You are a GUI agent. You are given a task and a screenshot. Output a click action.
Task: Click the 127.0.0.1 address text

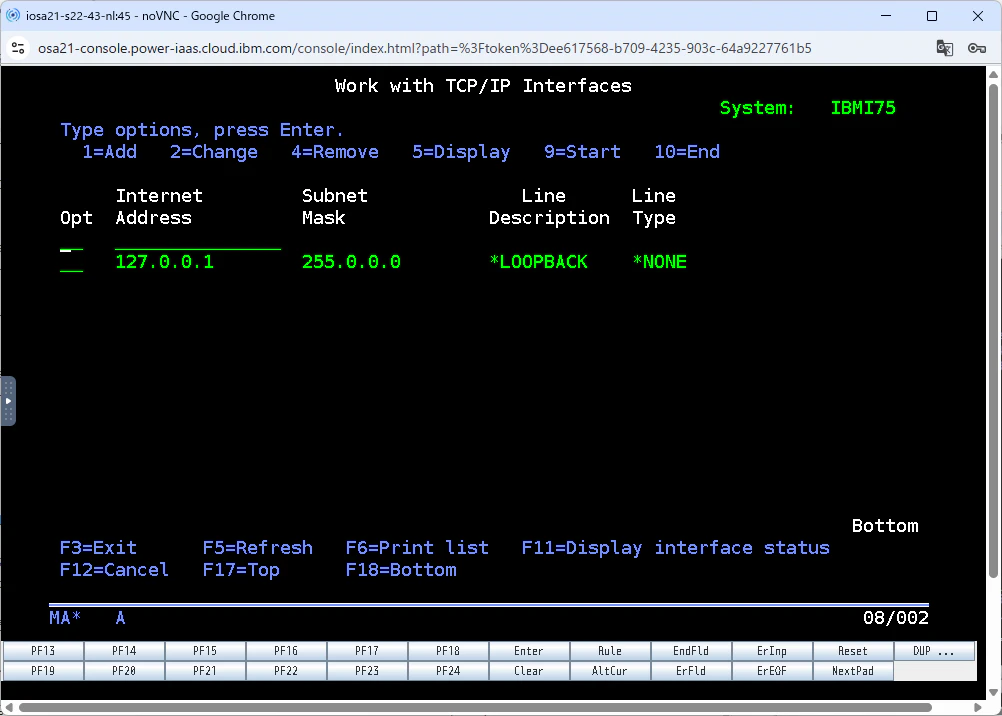(x=164, y=262)
